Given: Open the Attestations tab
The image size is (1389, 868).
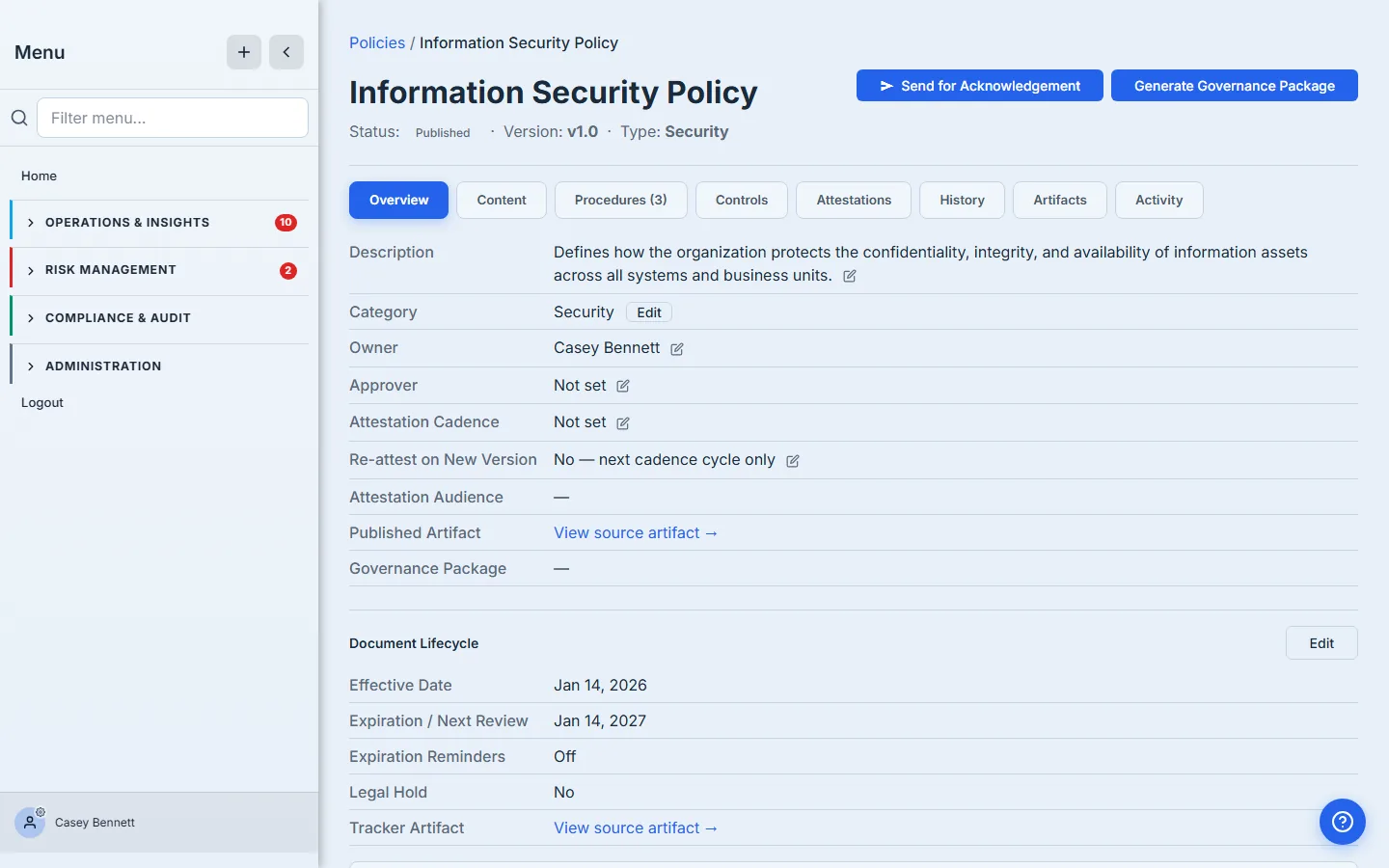Looking at the screenshot, I should point(854,200).
